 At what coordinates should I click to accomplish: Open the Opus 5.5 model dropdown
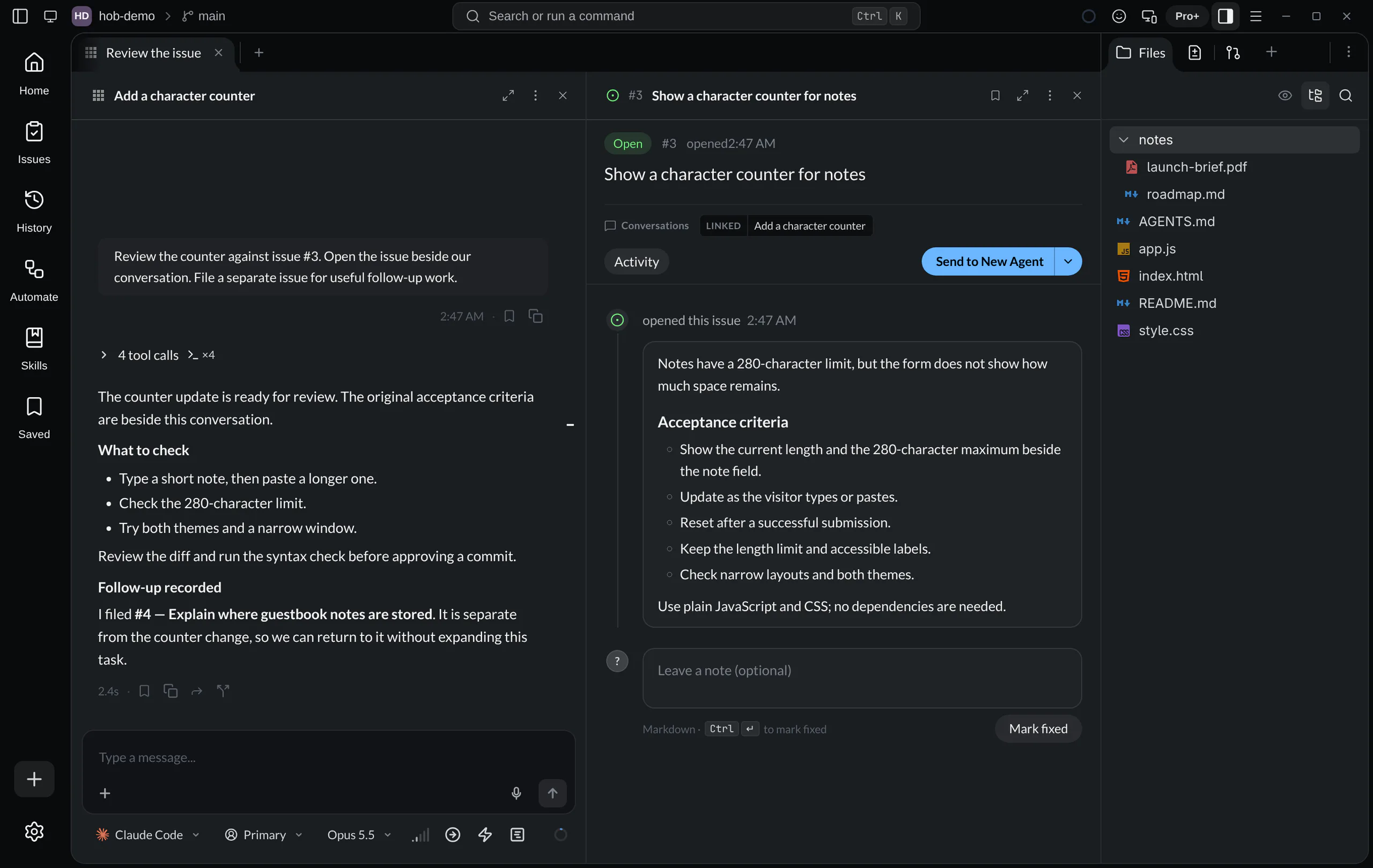click(359, 834)
